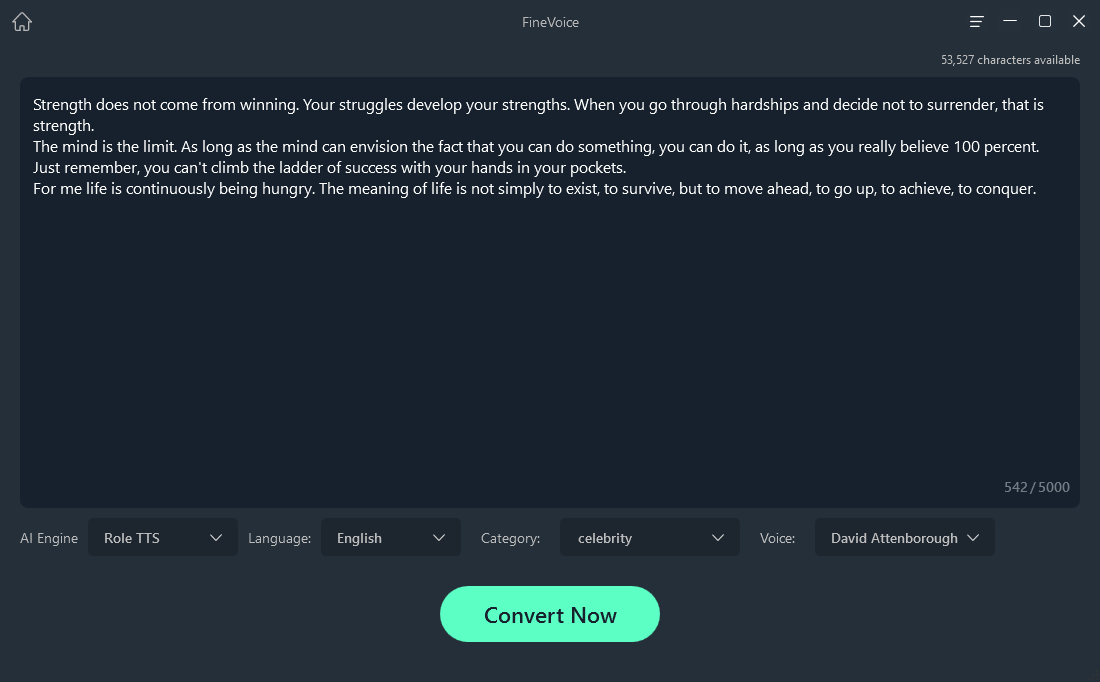Screen dimensions: 1100x682
Task: Click the characters available counter
Action: coord(1010,60)
